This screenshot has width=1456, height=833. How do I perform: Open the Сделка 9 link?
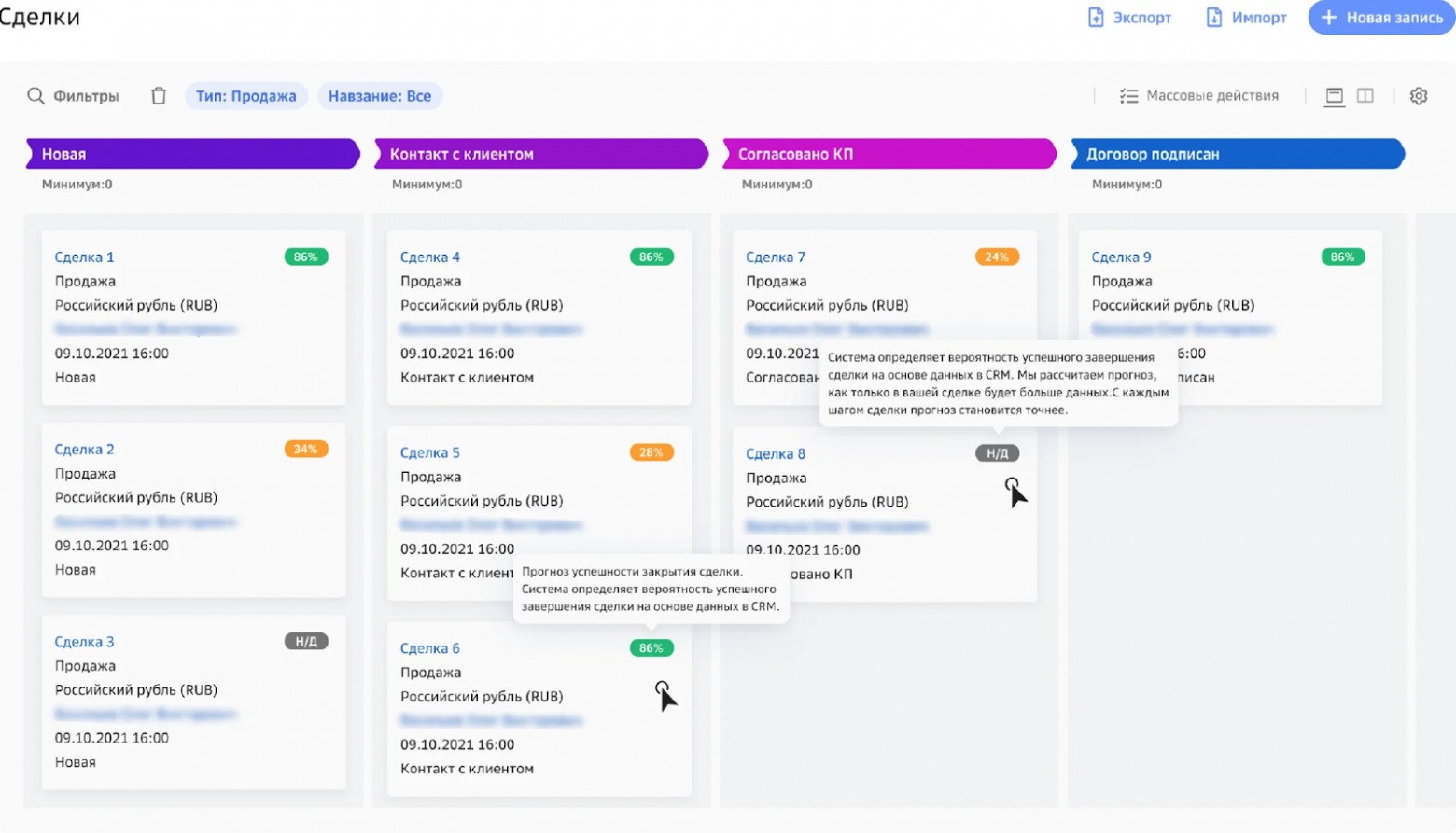[x=1121, y=257]
